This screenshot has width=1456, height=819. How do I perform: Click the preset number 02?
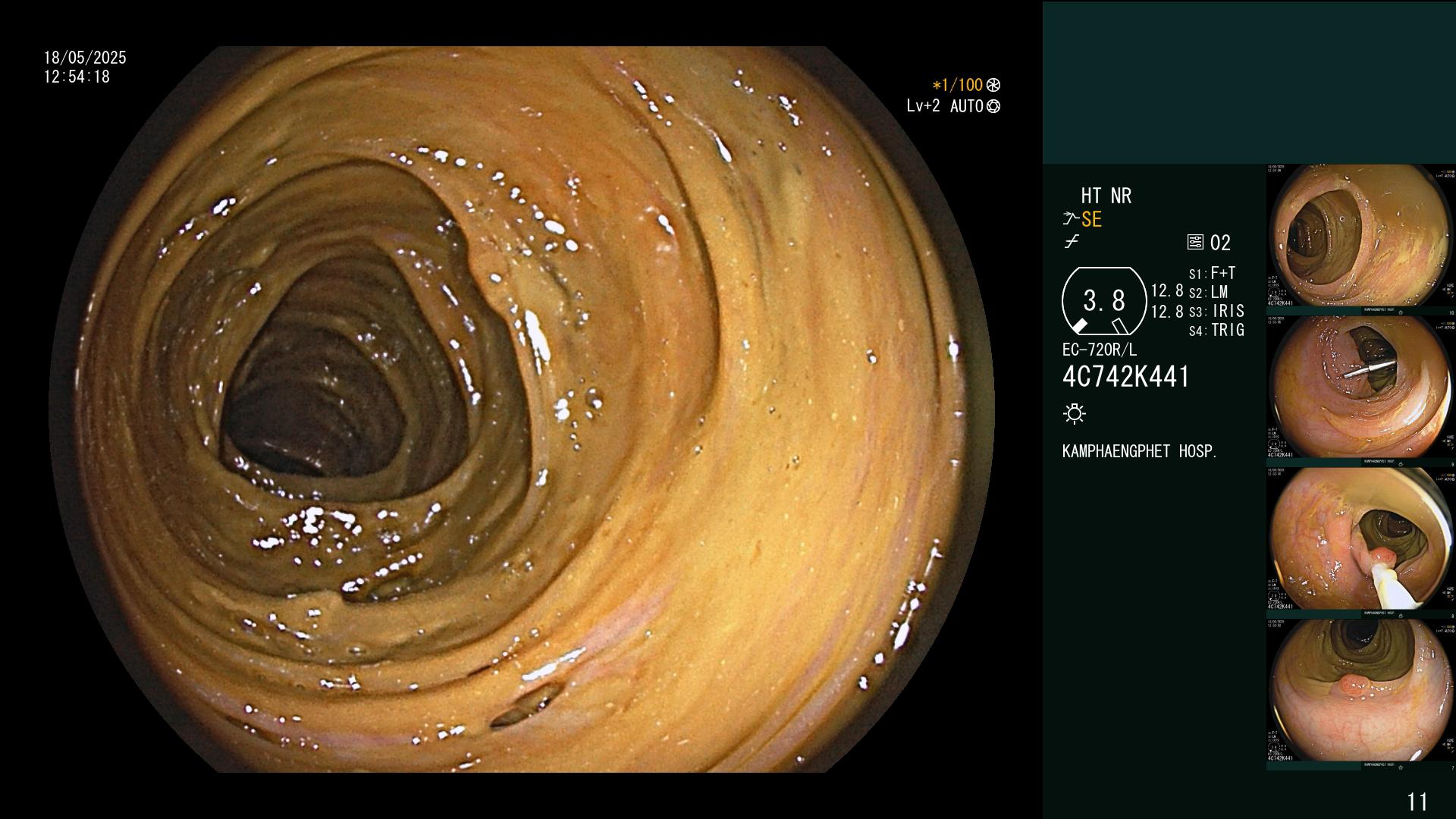[1220, 243]
